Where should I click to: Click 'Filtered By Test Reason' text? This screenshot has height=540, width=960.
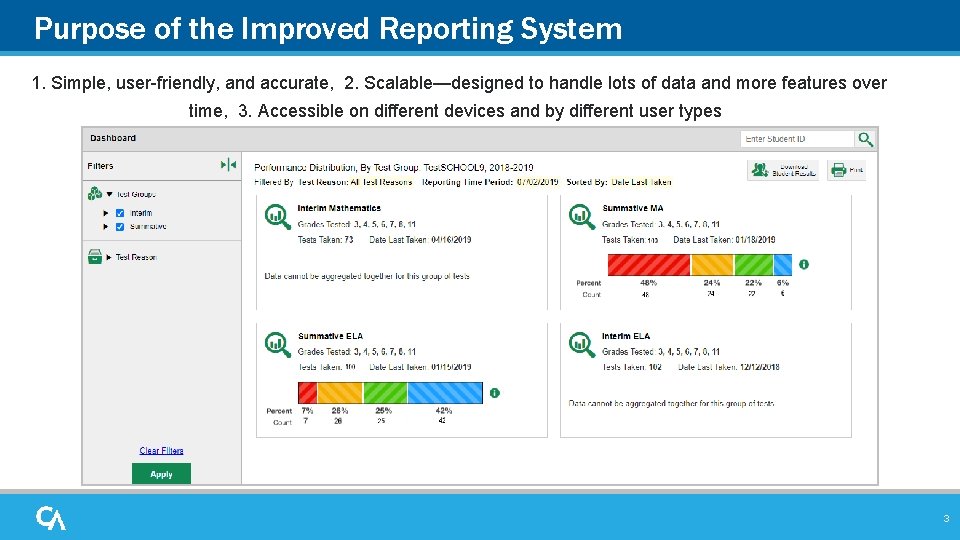333,182
